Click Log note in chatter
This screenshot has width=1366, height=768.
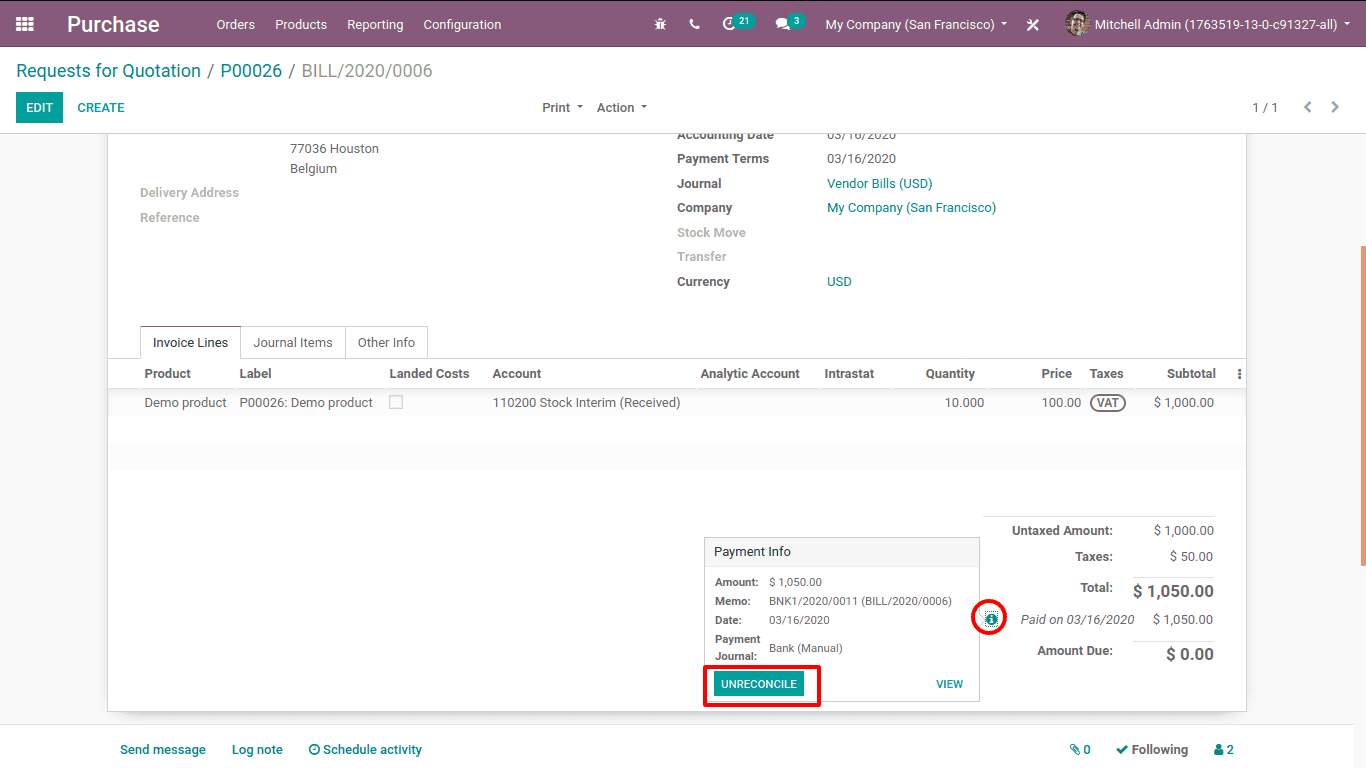pos(257,750)
